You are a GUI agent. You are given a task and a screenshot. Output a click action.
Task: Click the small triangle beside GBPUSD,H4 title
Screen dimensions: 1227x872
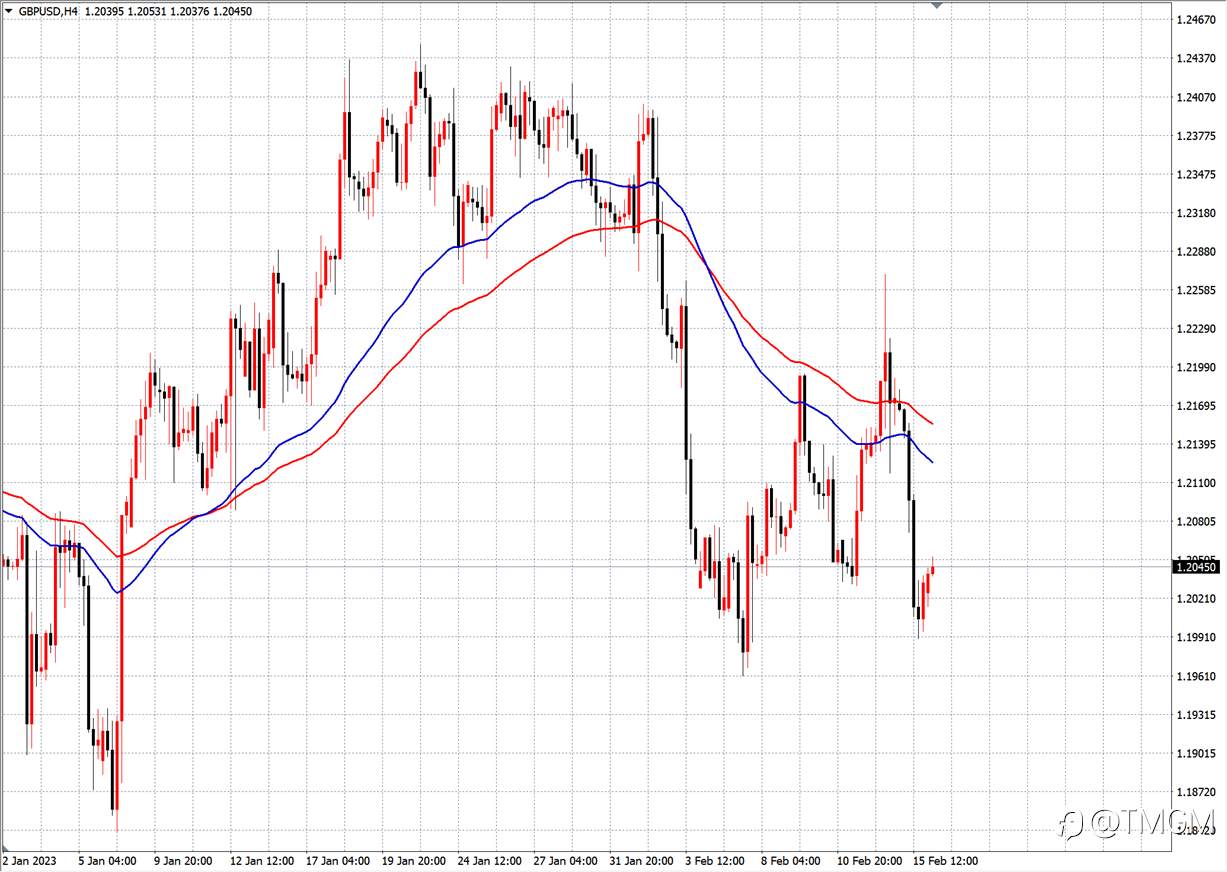(8, 11)
